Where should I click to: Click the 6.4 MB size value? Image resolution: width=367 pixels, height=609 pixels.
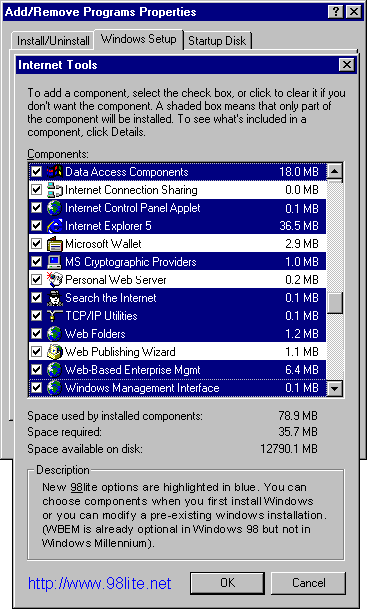click(x=302, y=370)
